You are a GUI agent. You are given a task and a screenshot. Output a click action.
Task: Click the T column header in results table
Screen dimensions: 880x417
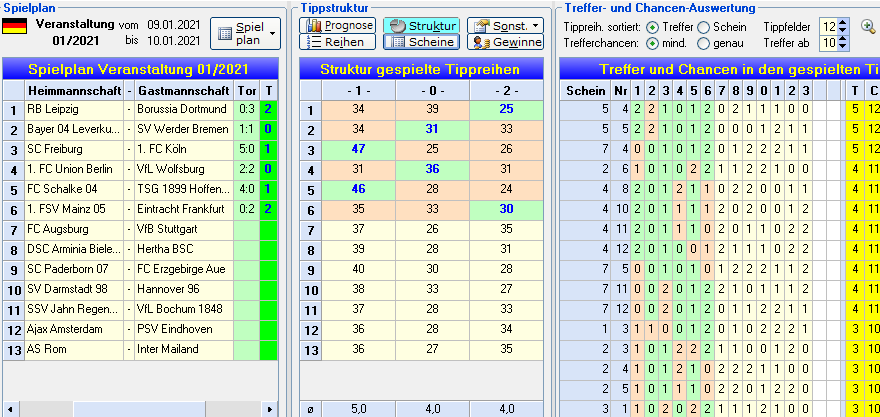(x=855, y=90)
